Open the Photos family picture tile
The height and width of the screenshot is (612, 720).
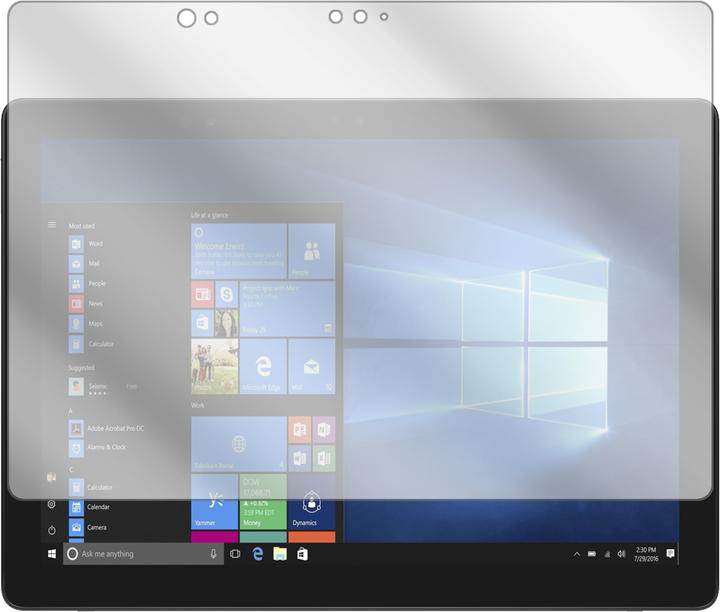214,366
